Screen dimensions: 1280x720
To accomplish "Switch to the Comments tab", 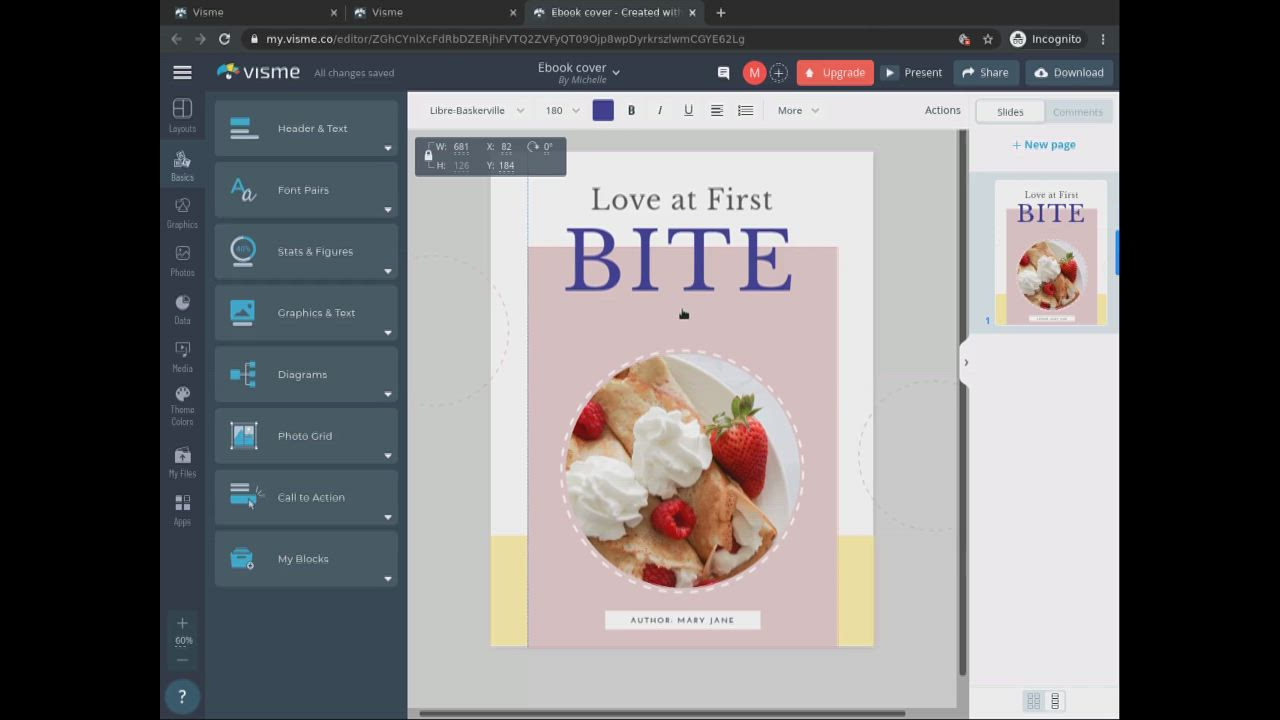I will [1077, 112].
